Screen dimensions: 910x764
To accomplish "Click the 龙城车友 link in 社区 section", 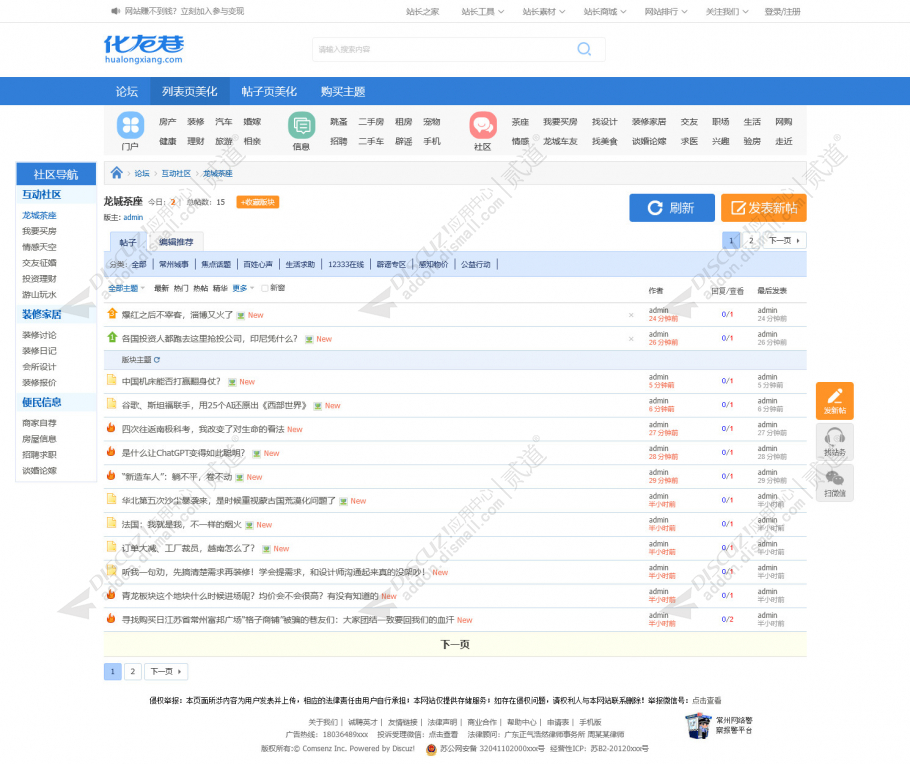I will (560, 141).
